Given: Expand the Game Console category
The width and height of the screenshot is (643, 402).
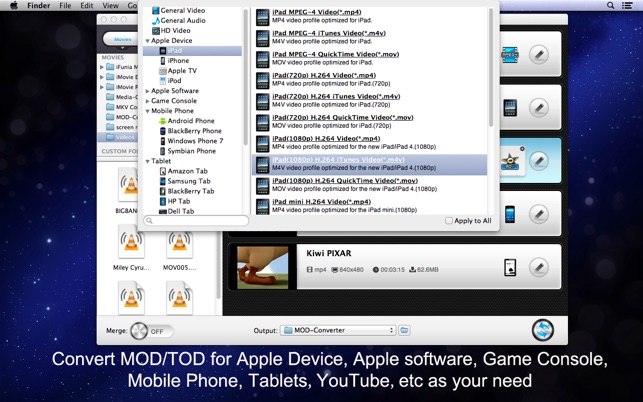Looking at the screenshot, I should click(147, 101).
